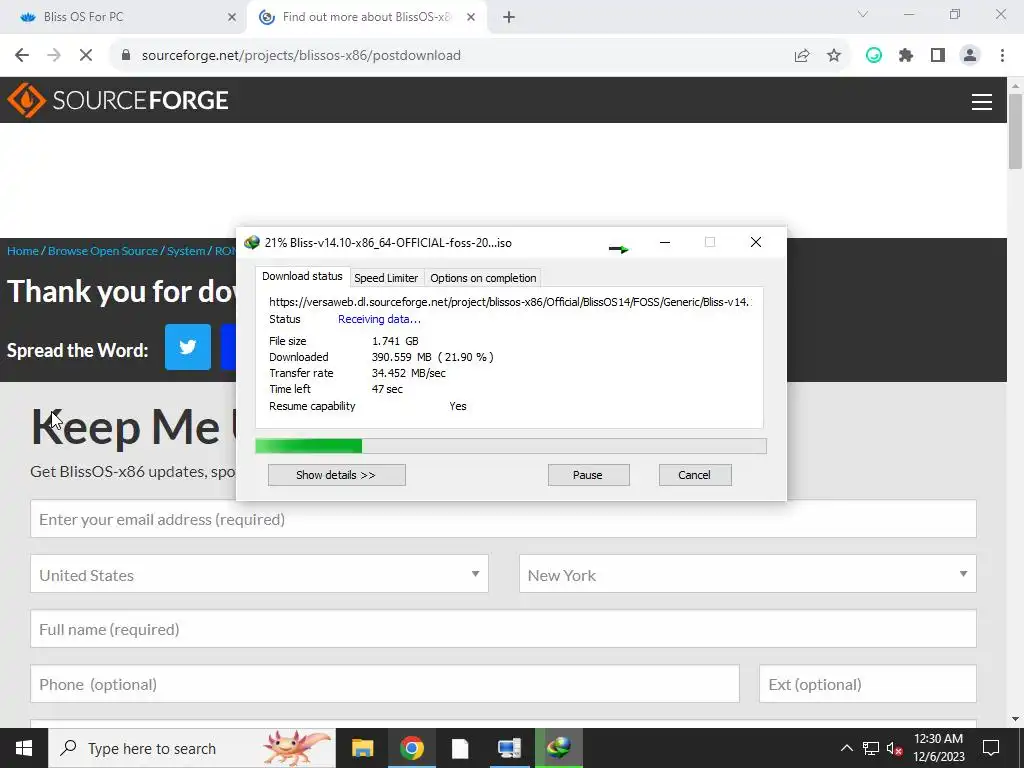Cancel the download
Image resolution: width=1024 pixels, height=768 pixels.
tap(695, 475)
